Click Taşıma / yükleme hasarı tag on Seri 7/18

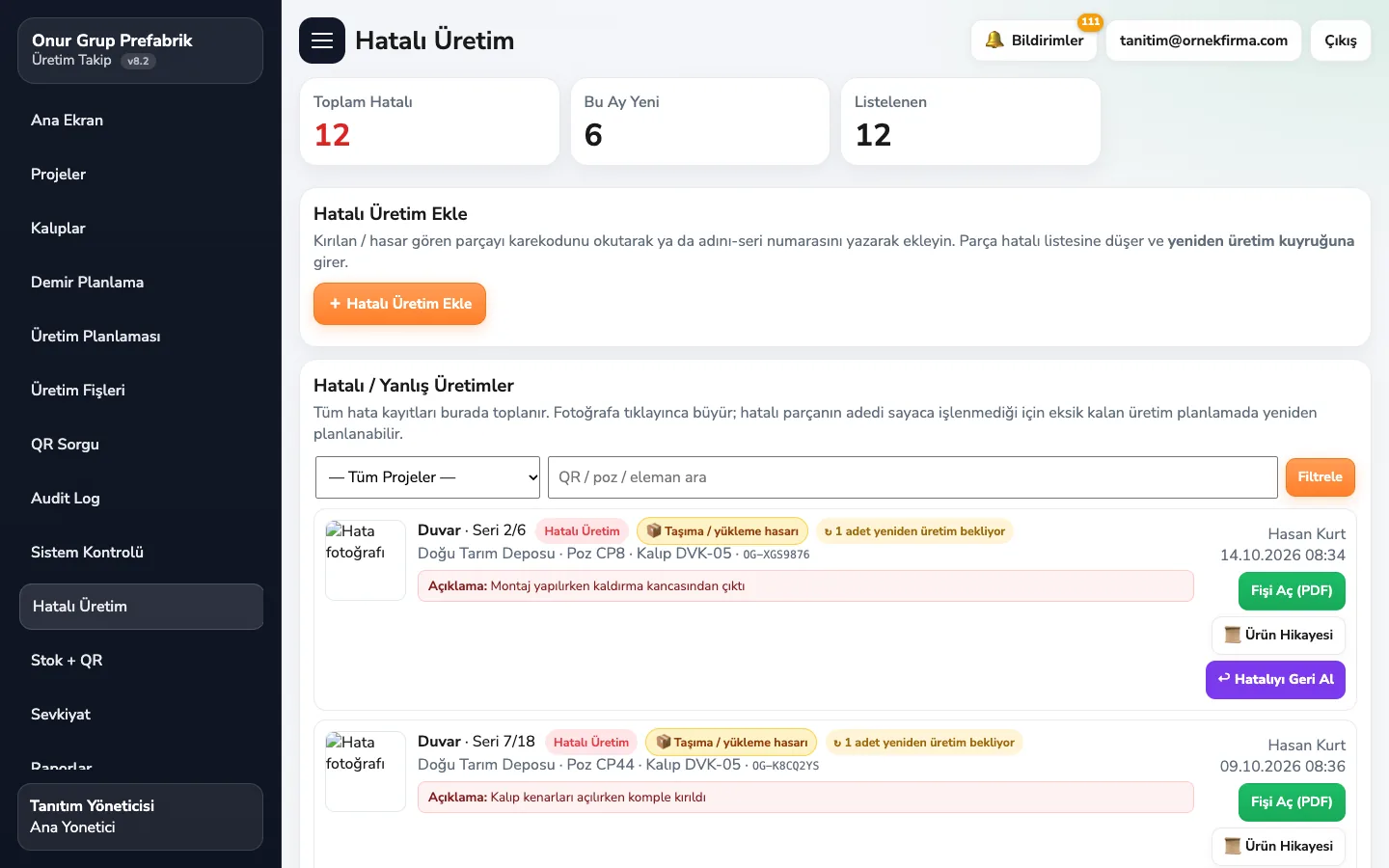click(731, 743)
